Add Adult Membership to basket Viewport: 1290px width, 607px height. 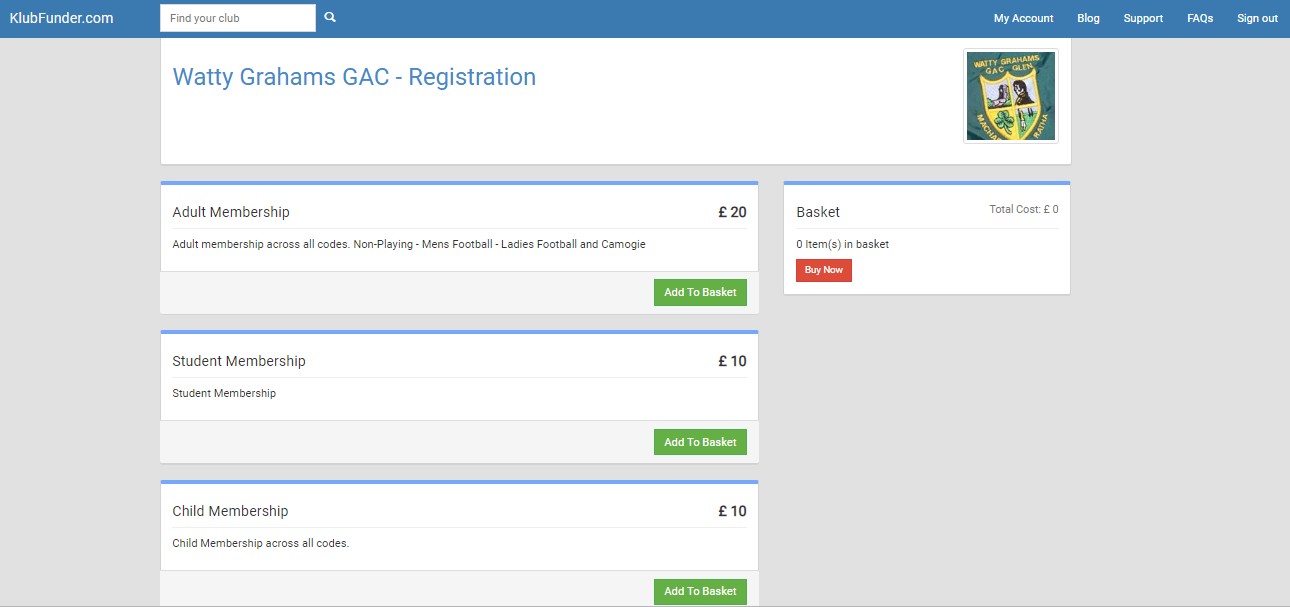[700, 292]
